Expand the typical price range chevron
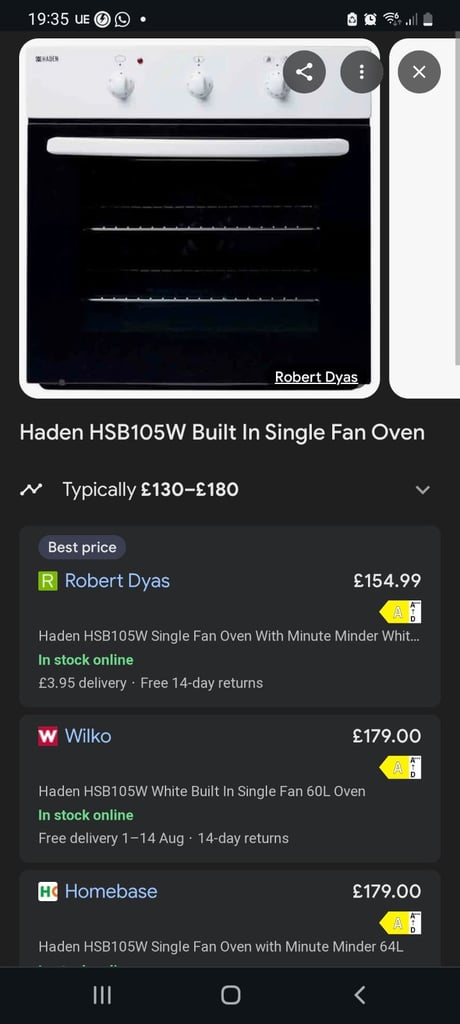 pyautogui.click(x=423, y=490)
